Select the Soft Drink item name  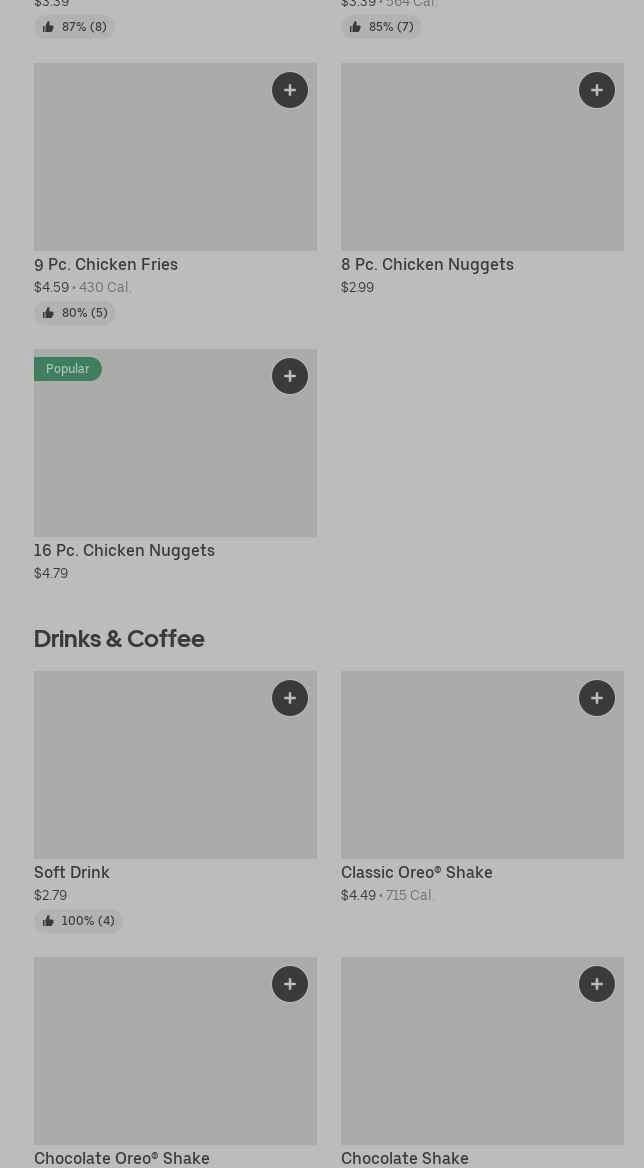click(72, 873)
